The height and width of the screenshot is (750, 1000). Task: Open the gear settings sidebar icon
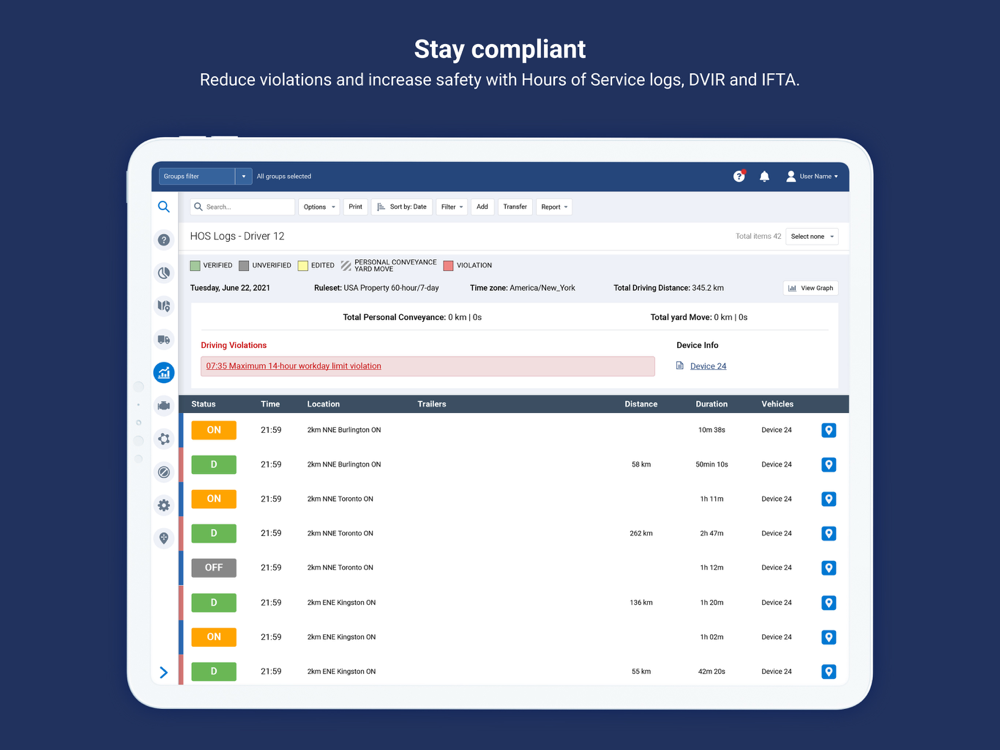tap(164, 505)
